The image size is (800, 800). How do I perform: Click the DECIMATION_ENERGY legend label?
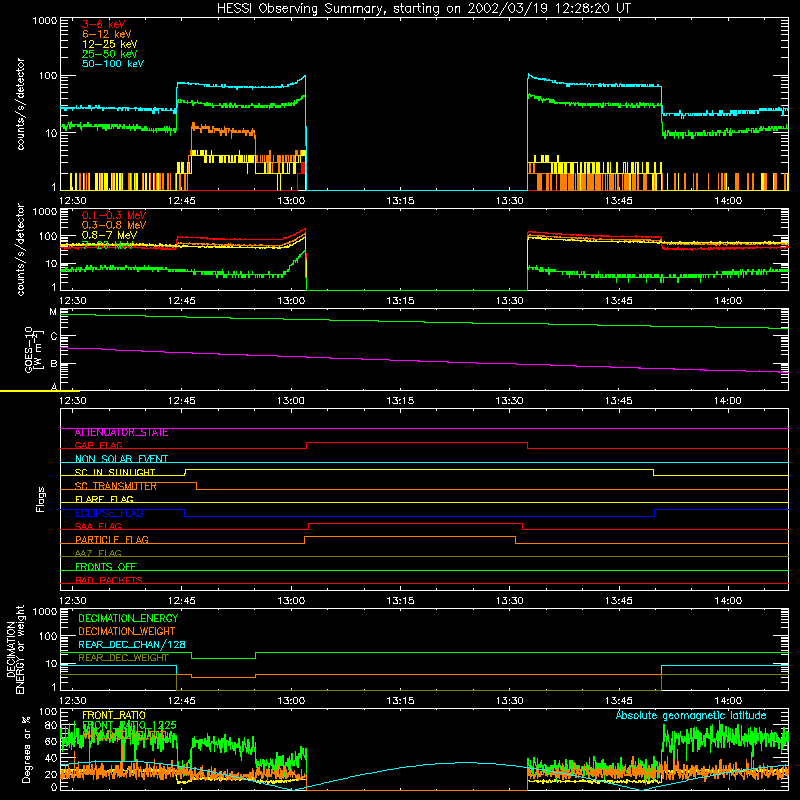point(128,618)
